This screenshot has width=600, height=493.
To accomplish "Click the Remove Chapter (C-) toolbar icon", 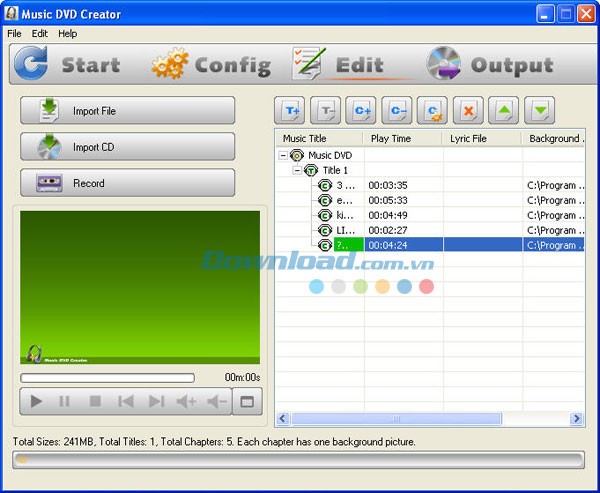I will 397,111.
